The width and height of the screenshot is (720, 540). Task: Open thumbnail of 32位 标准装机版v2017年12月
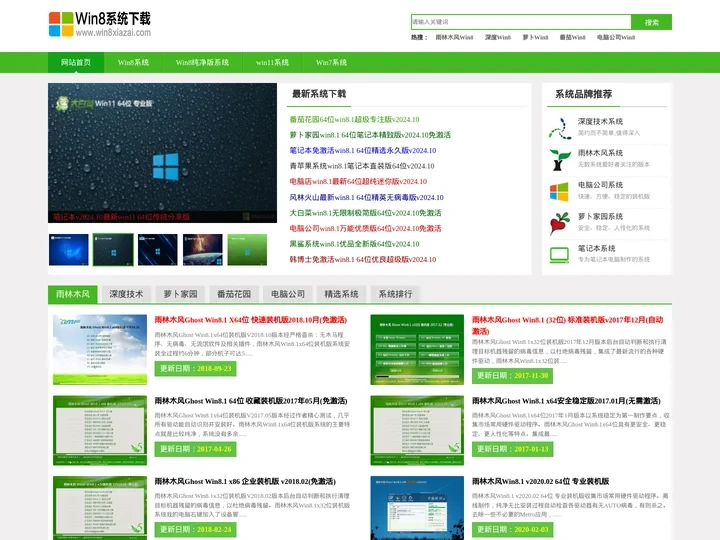(x=417, y=349)
